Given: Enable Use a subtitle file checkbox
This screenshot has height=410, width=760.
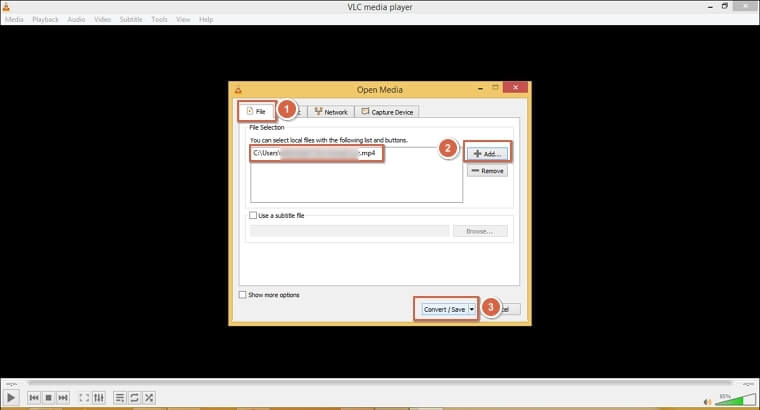Looking at the screenshot, I should click(253, 215).
